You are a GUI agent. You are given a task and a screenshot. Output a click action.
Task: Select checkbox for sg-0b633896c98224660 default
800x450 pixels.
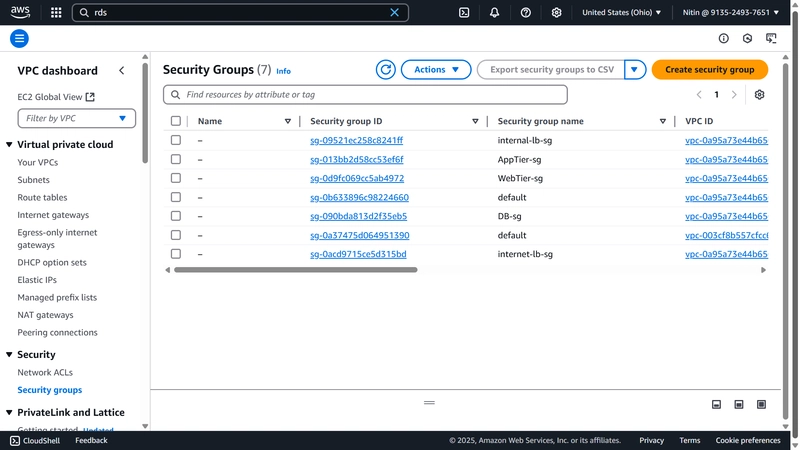coord(176,197)
